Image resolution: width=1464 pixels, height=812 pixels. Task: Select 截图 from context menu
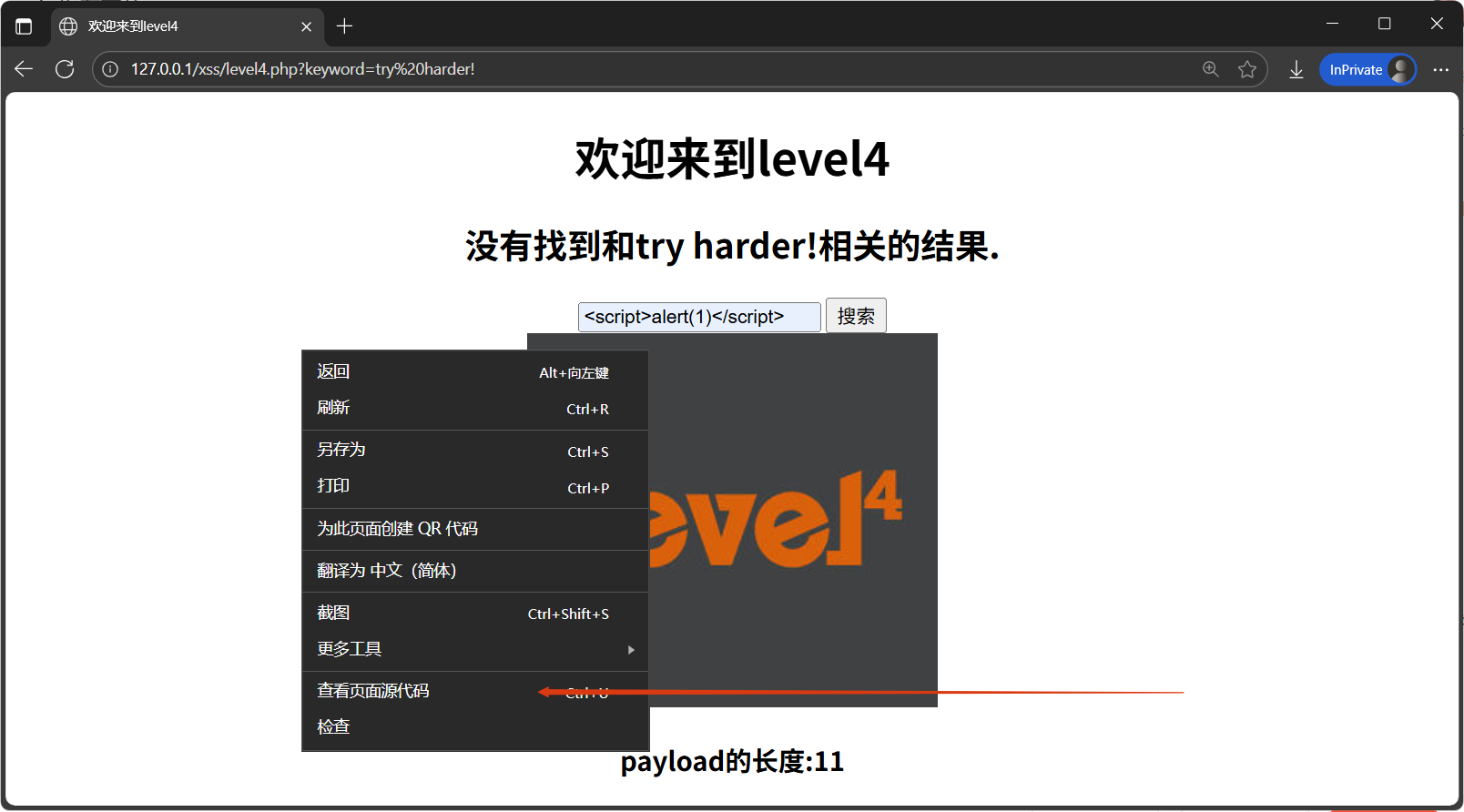click(x=474, y=613)
